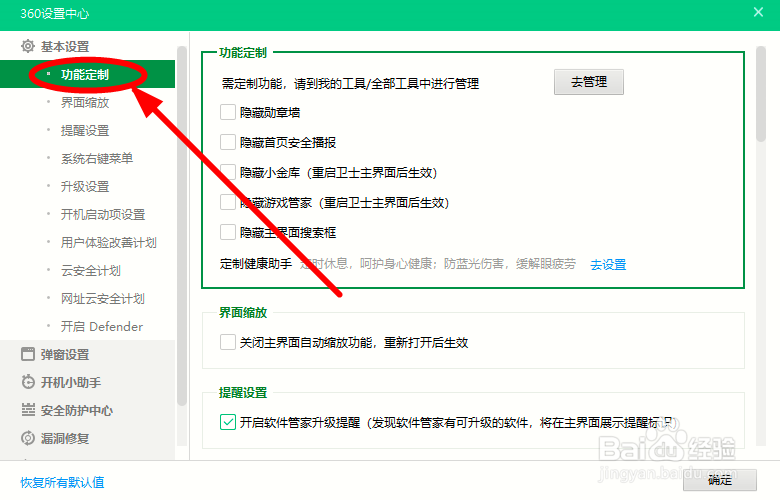
Task: Click the 漏洞修复 icon
Action: click(x=28, y=438)
